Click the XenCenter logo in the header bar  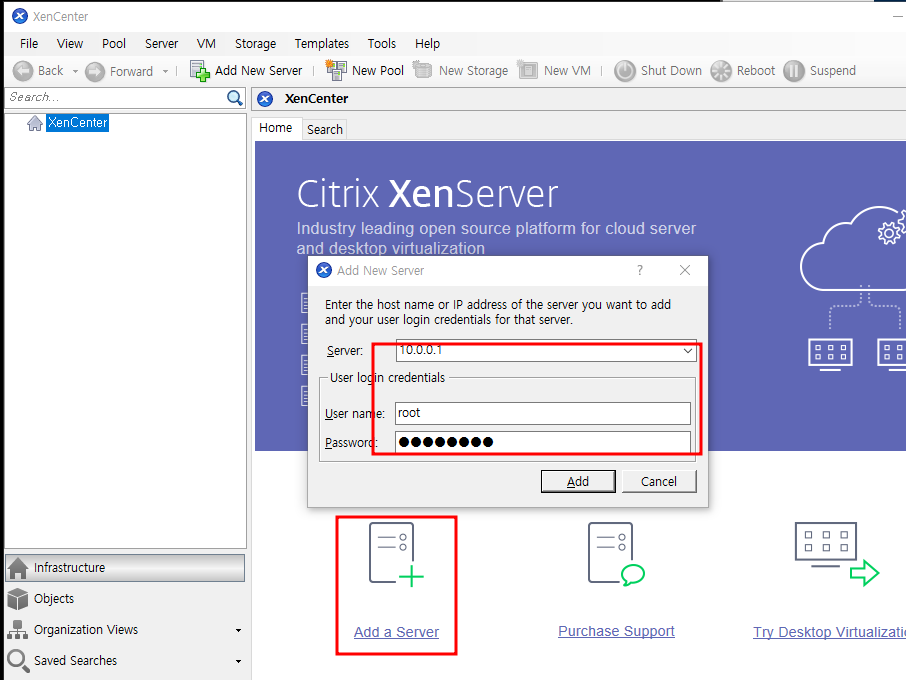coord(265,99)
